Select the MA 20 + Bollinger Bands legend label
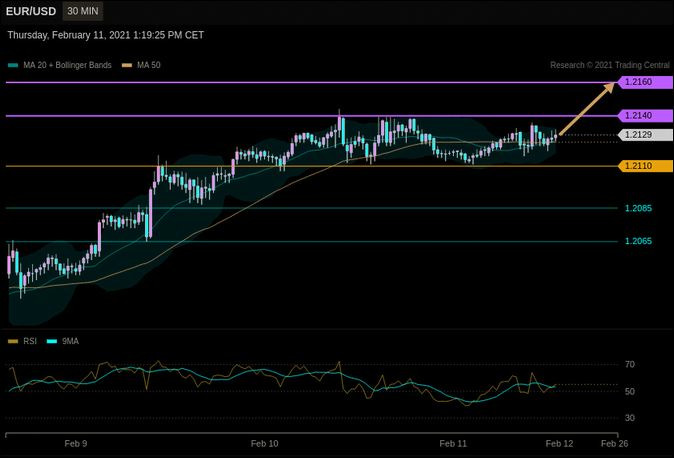Image resolution: width=674 pixels, height=458 pixels. 67,65
